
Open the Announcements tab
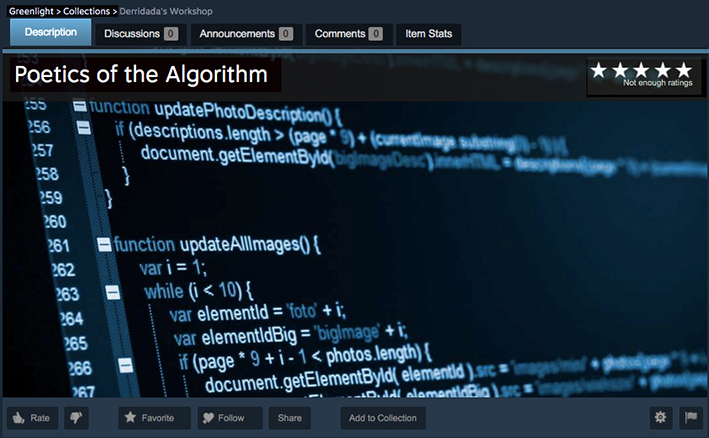[x=246, y=34]
